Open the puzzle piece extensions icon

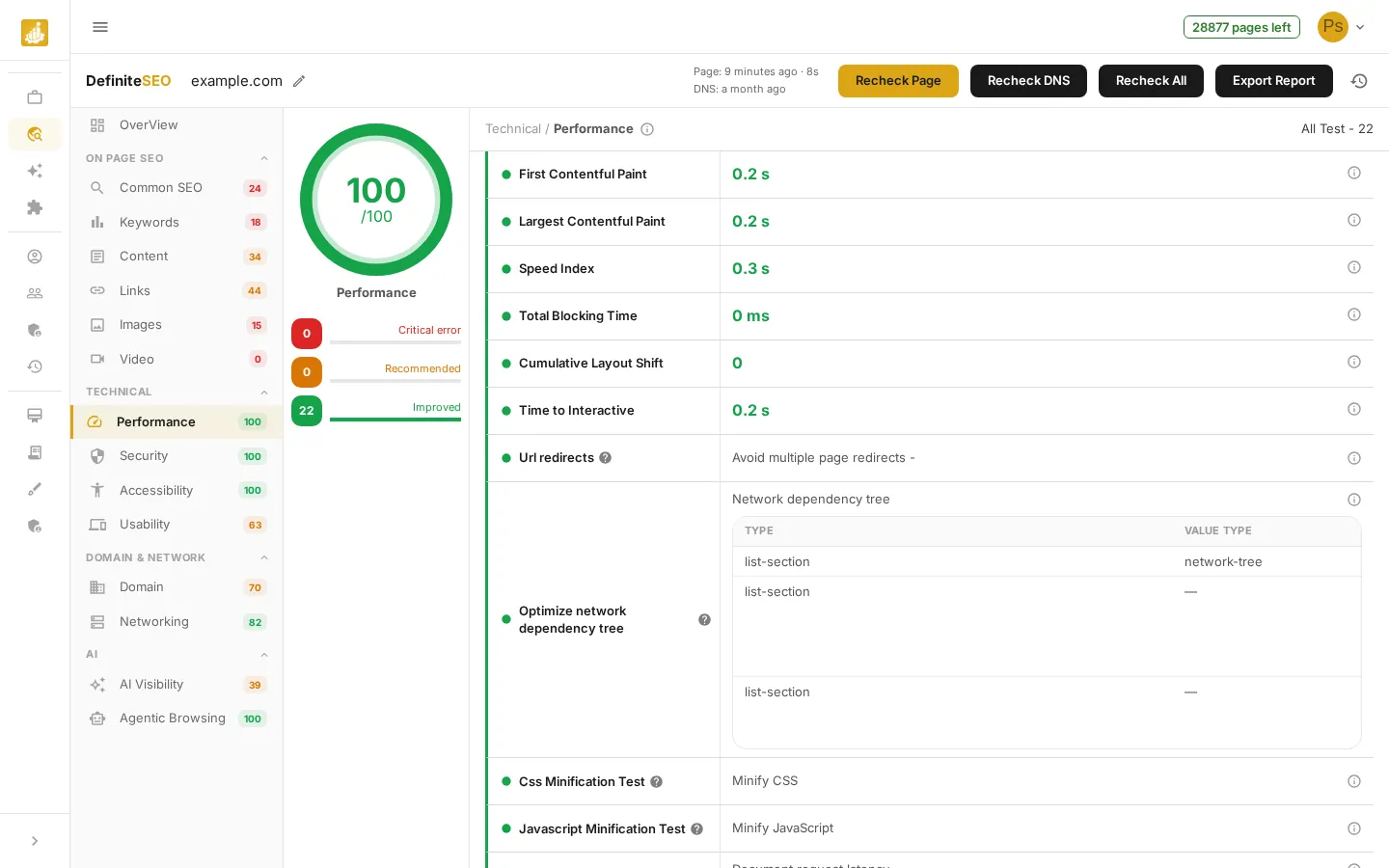pos(35,207)
